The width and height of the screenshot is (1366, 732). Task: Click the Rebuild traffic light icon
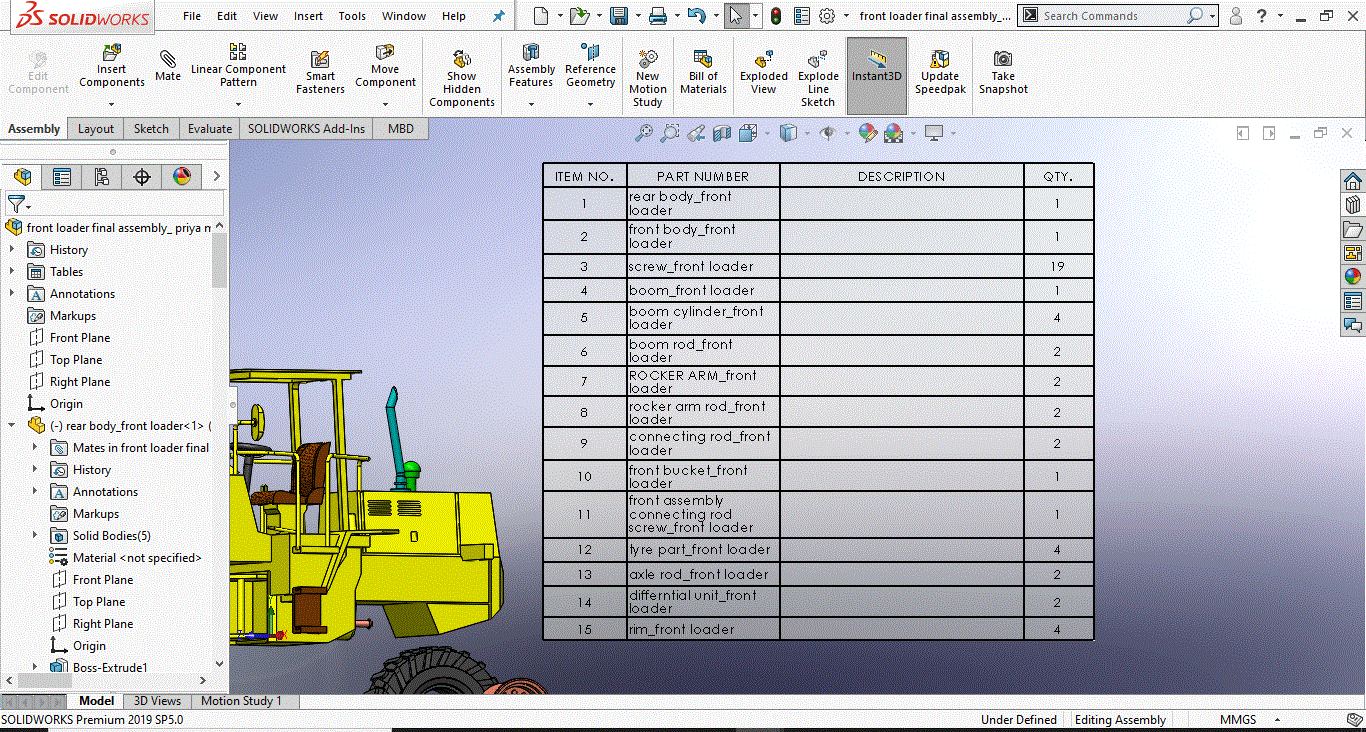776,16
